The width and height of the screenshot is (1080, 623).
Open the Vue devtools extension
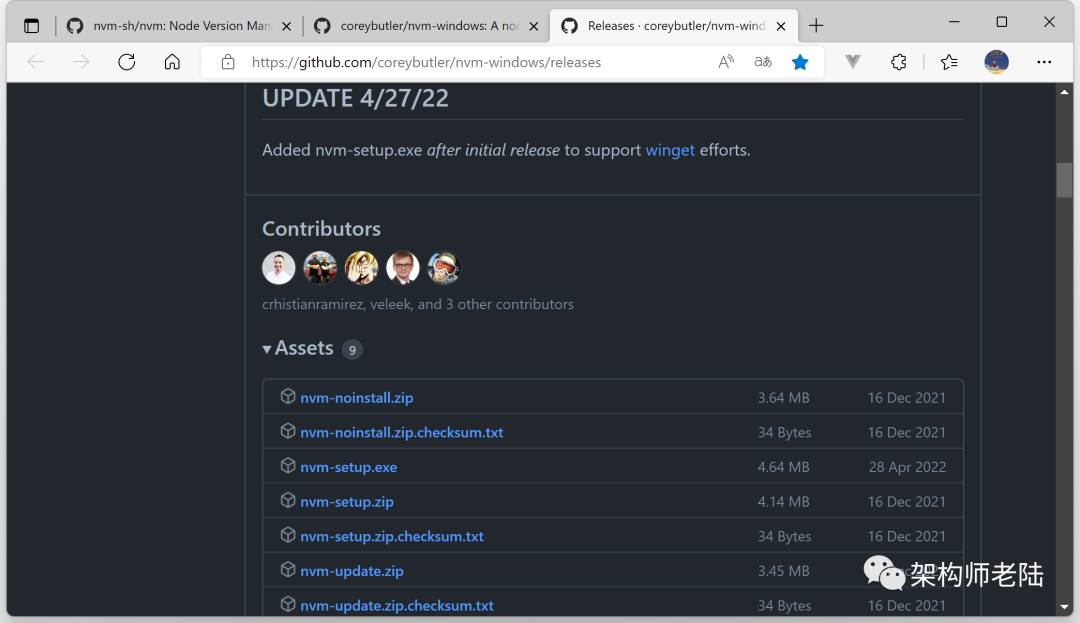853,62
